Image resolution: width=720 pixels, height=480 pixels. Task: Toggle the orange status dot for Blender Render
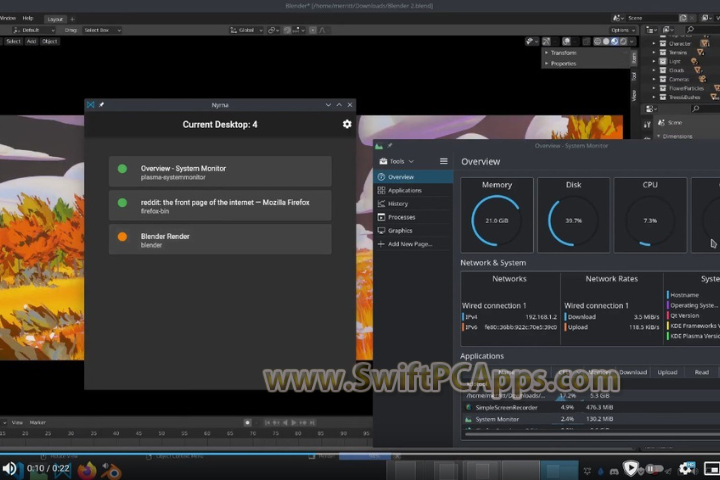tap(122, 237)
